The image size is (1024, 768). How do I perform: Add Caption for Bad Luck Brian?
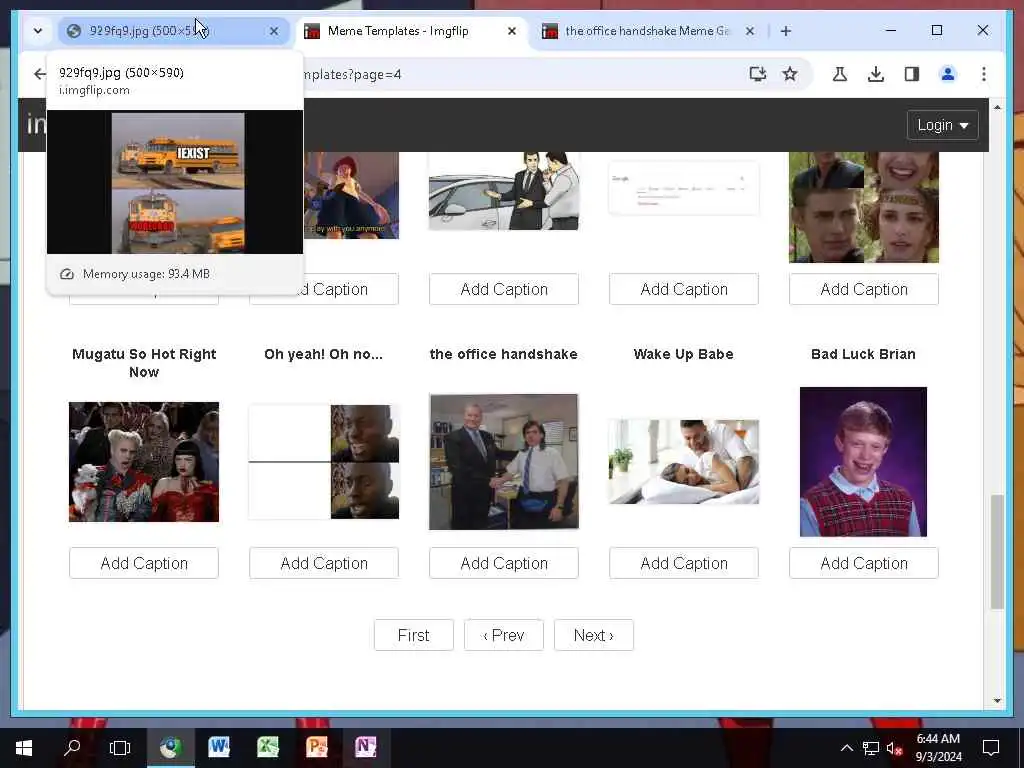pyautogui.click(x=863, y=563)
